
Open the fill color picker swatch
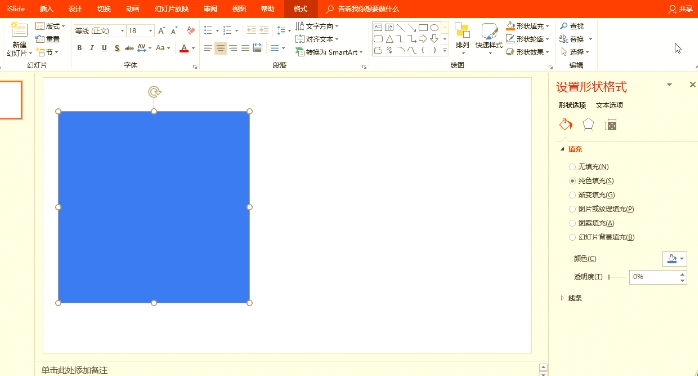click(674, 259)
